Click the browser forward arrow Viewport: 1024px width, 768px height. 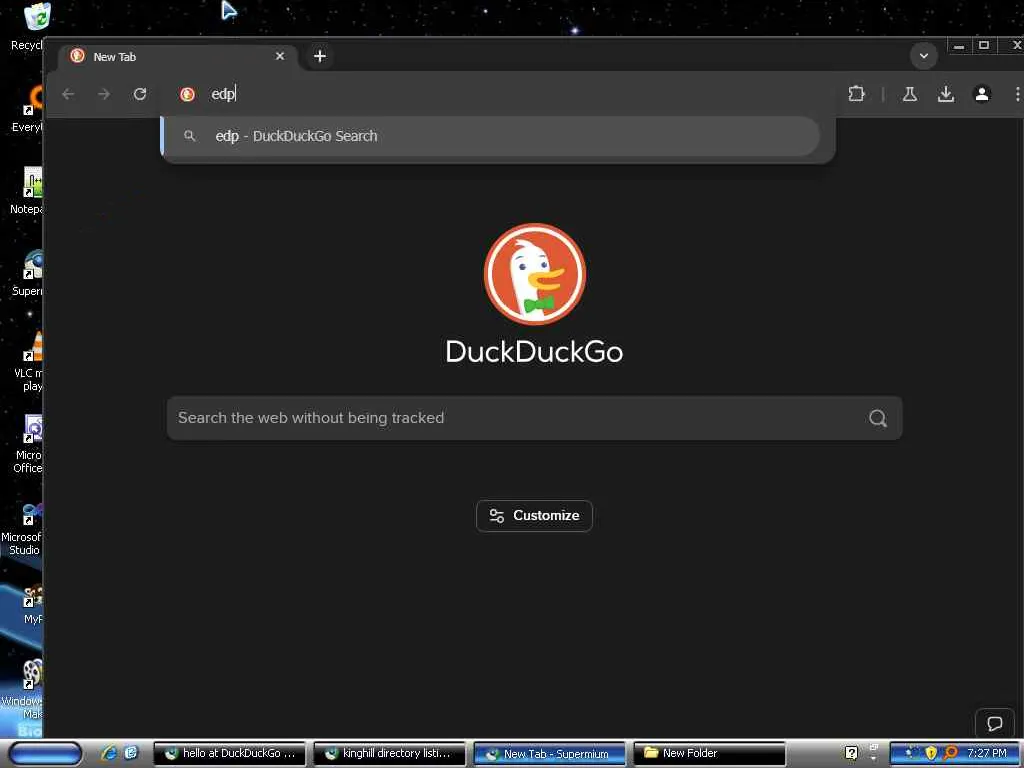(x=104, y=94)
